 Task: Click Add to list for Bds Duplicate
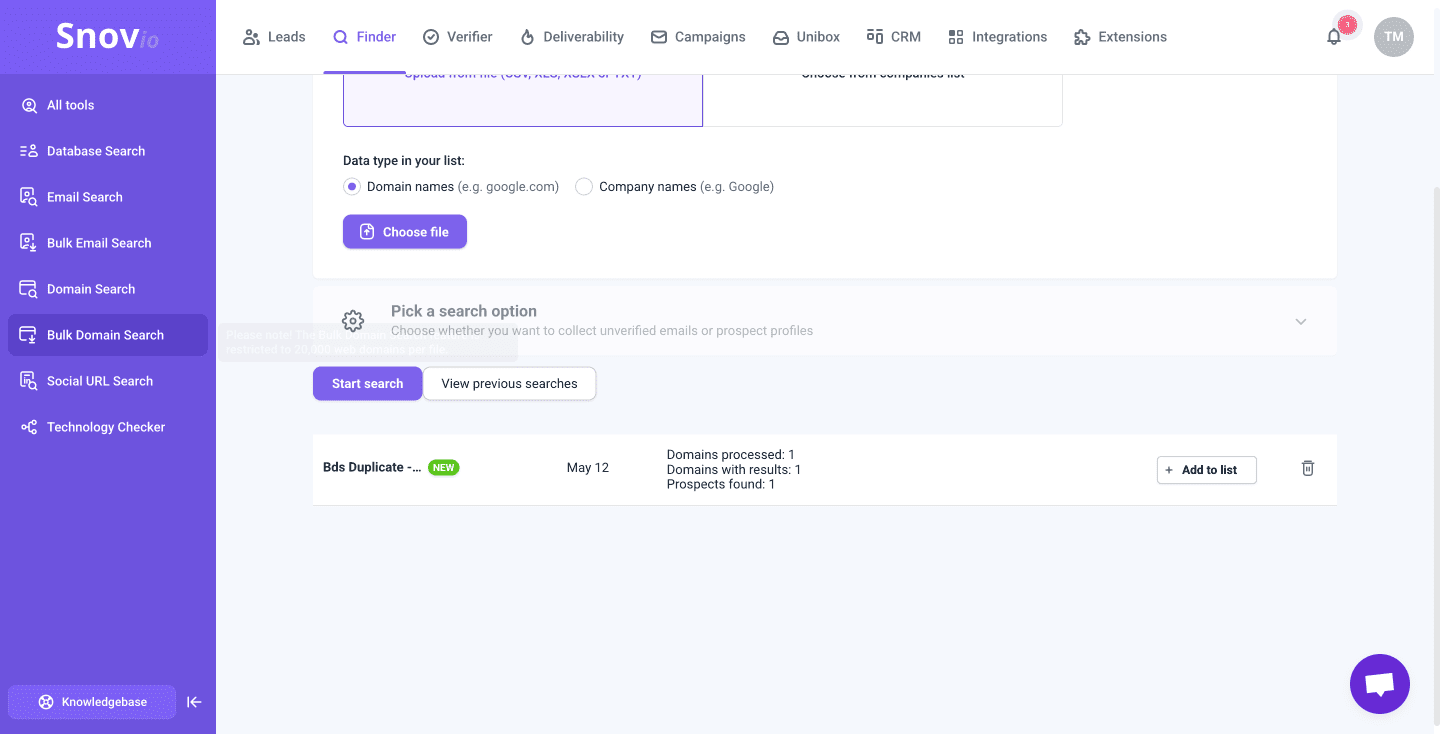pyautogui.click(x=1206, y=470)
